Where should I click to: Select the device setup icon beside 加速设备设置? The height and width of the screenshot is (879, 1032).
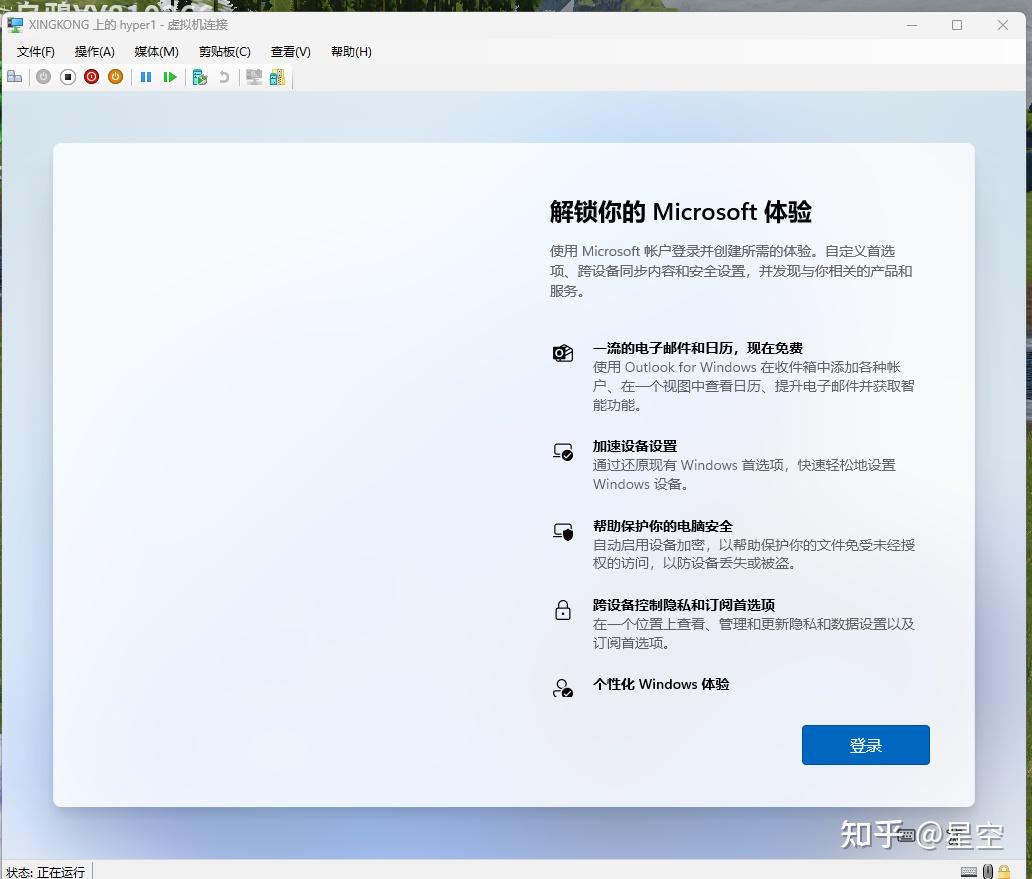[562, 451]
